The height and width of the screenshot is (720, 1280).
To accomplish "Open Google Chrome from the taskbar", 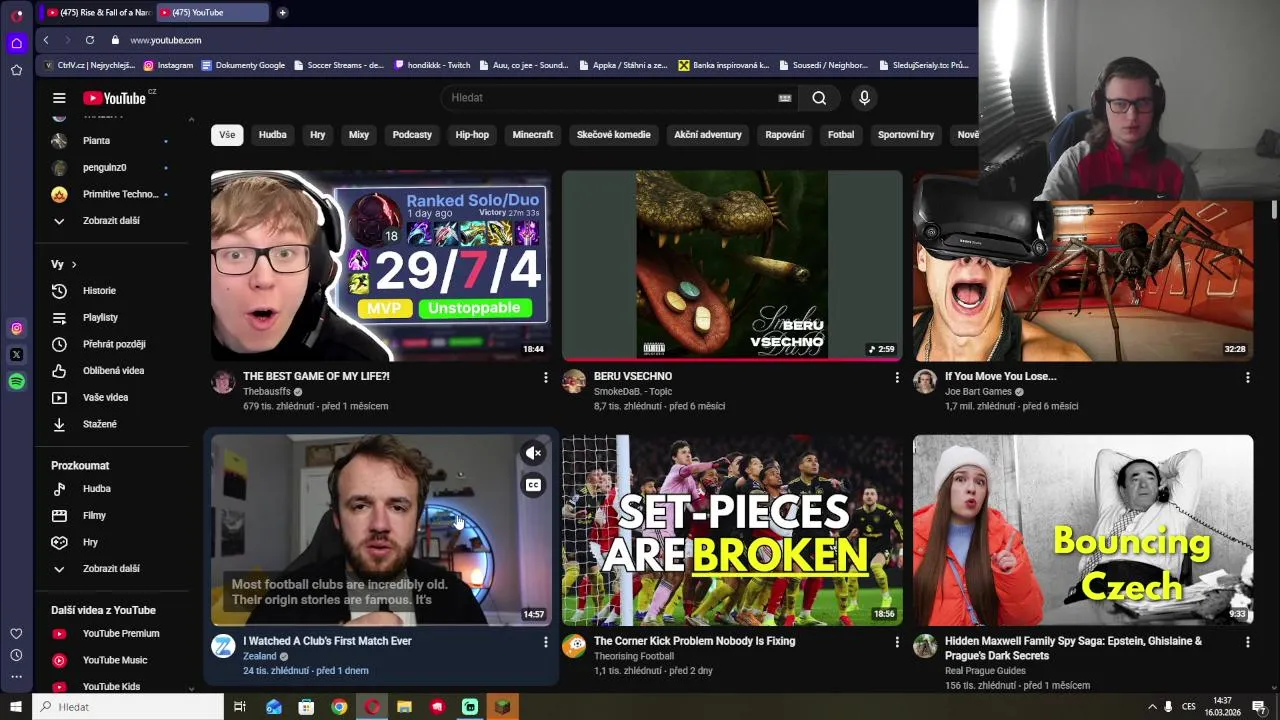I will 339,707.
